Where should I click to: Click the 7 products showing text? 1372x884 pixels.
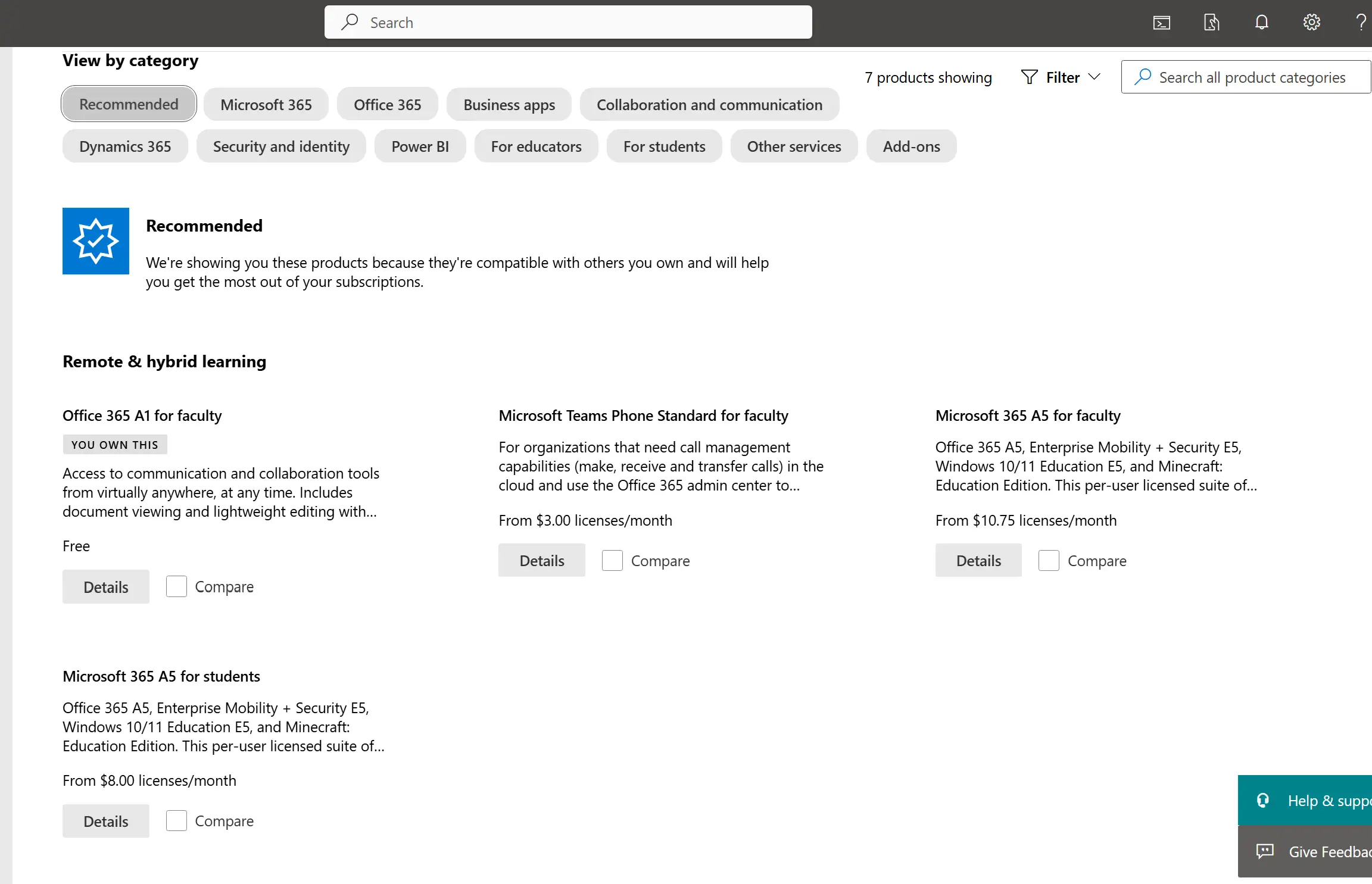click(928, 77)
